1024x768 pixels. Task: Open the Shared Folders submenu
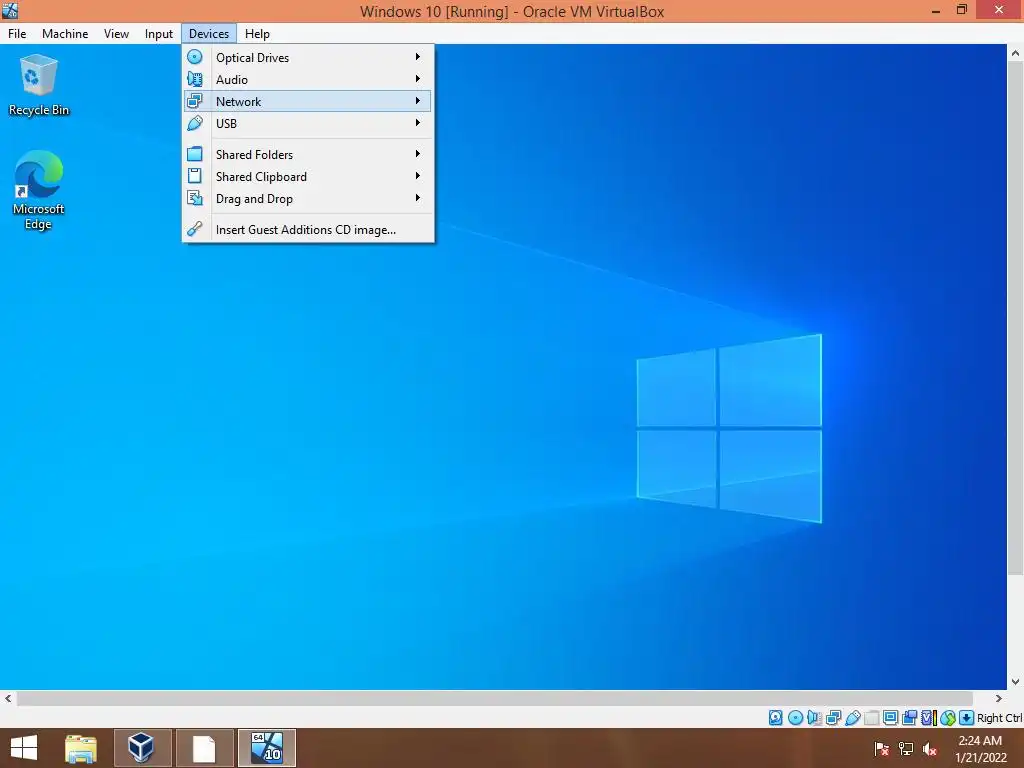point(307,155)
